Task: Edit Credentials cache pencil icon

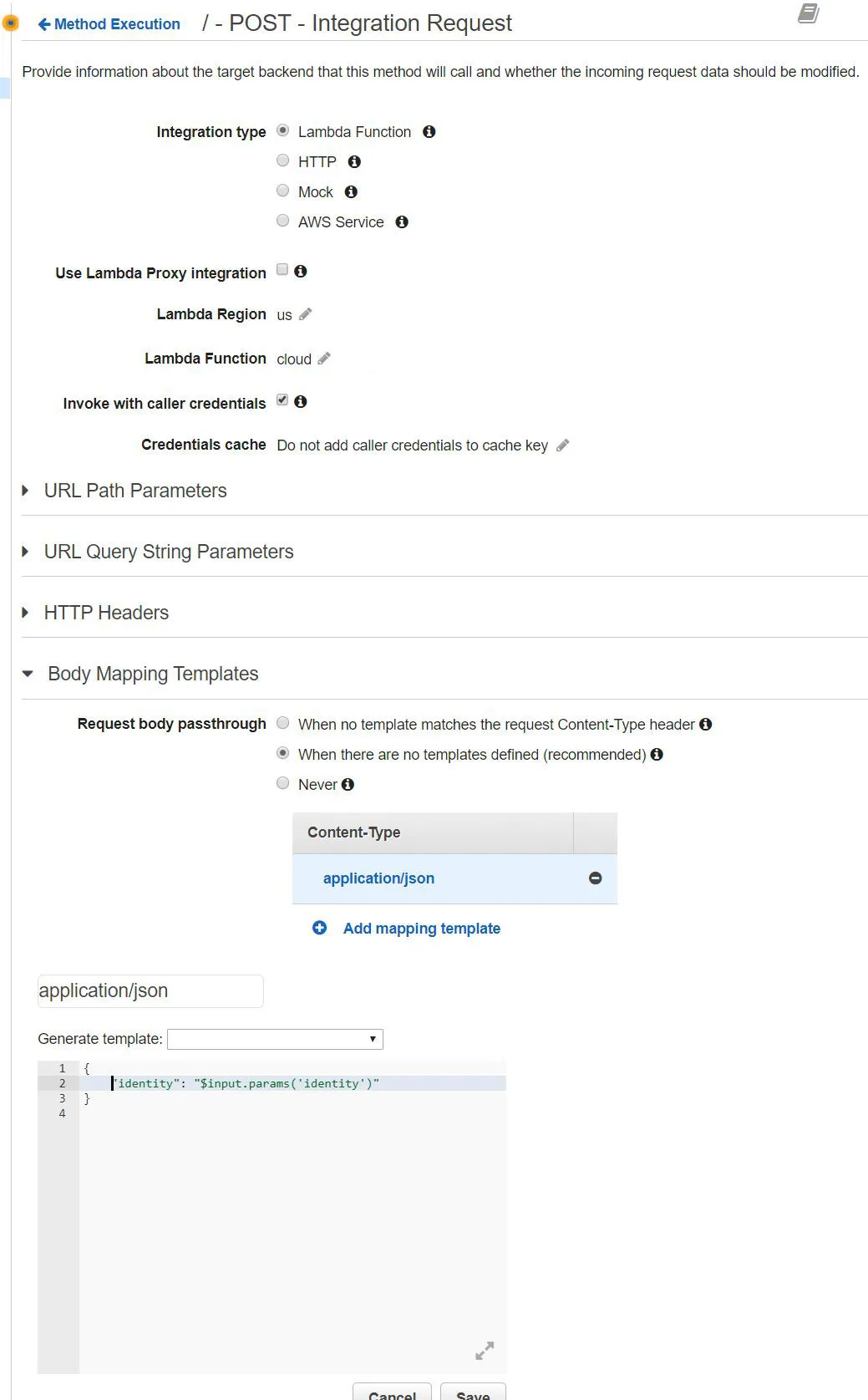Action: point(563,445)
